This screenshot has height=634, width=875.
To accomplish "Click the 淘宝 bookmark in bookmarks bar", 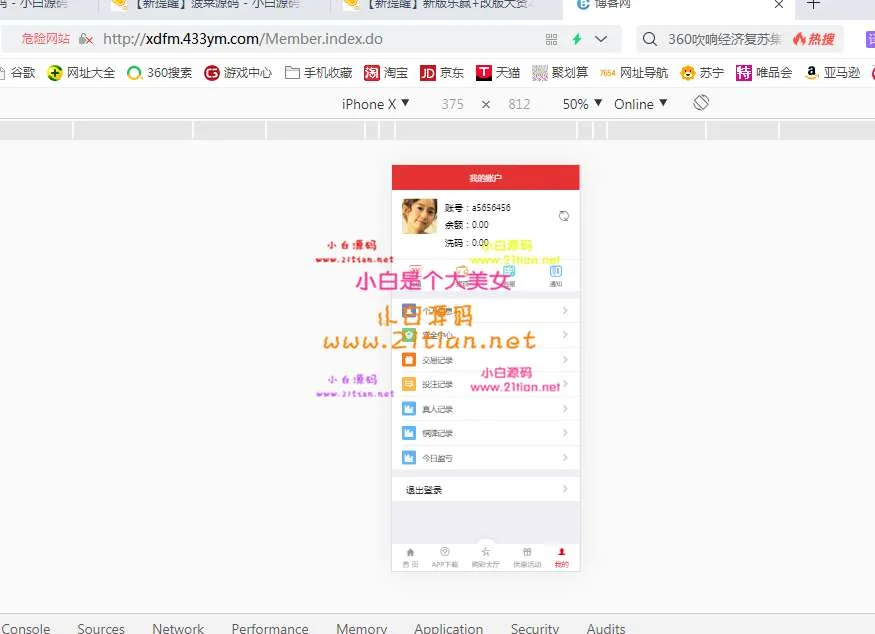I will pos(386,73).
